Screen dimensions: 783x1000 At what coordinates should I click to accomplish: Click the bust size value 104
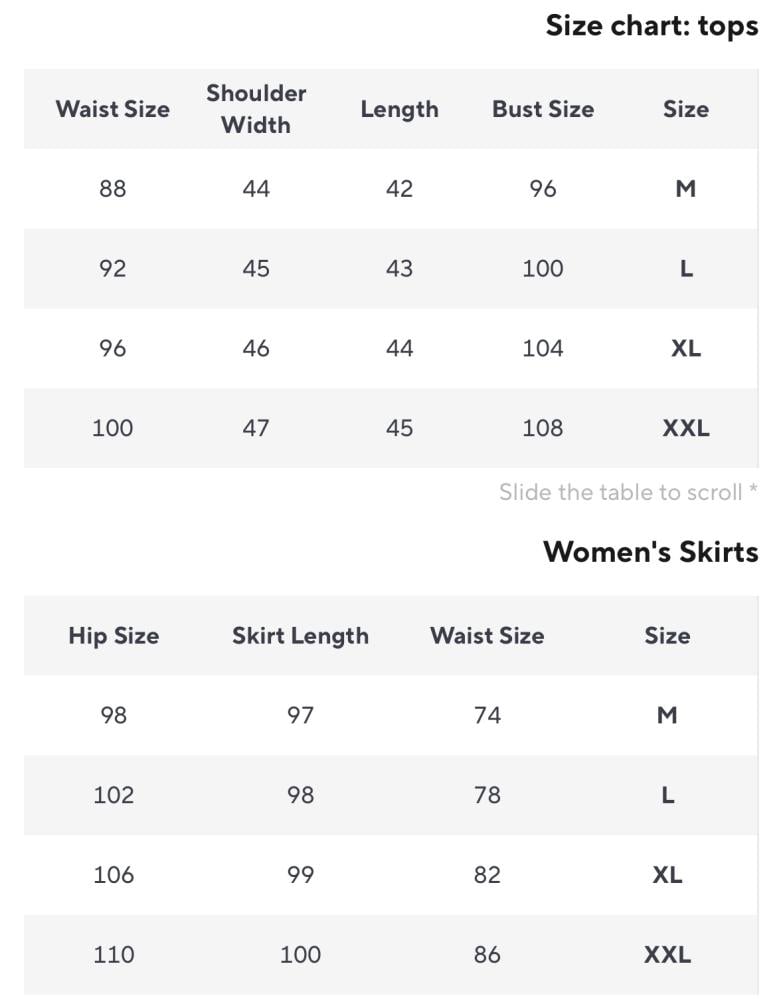(x=542, y=348)
